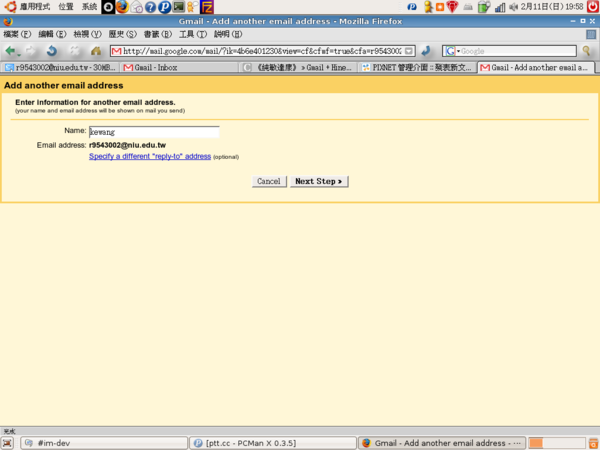This screenshot has width=600, height=450.
Task: Switch to the Gmail + Hine tab
Action: coord(298,67)
